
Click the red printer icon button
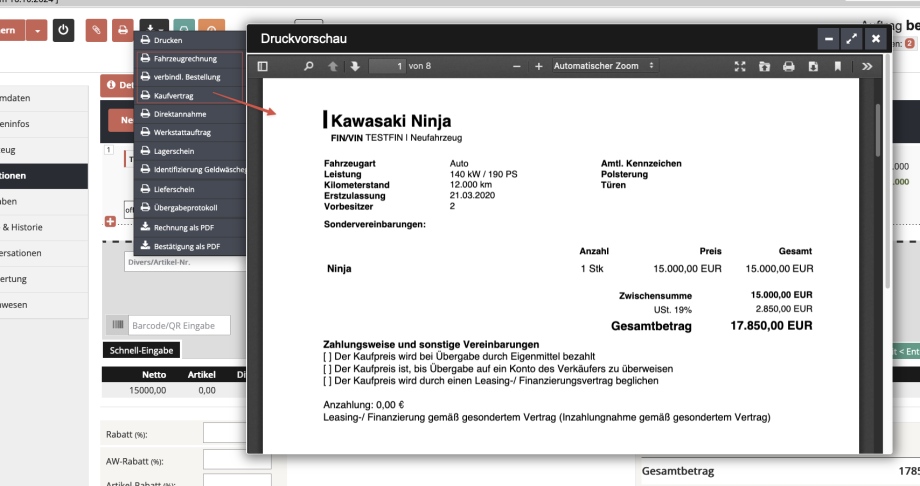click(x=122, y=31)
